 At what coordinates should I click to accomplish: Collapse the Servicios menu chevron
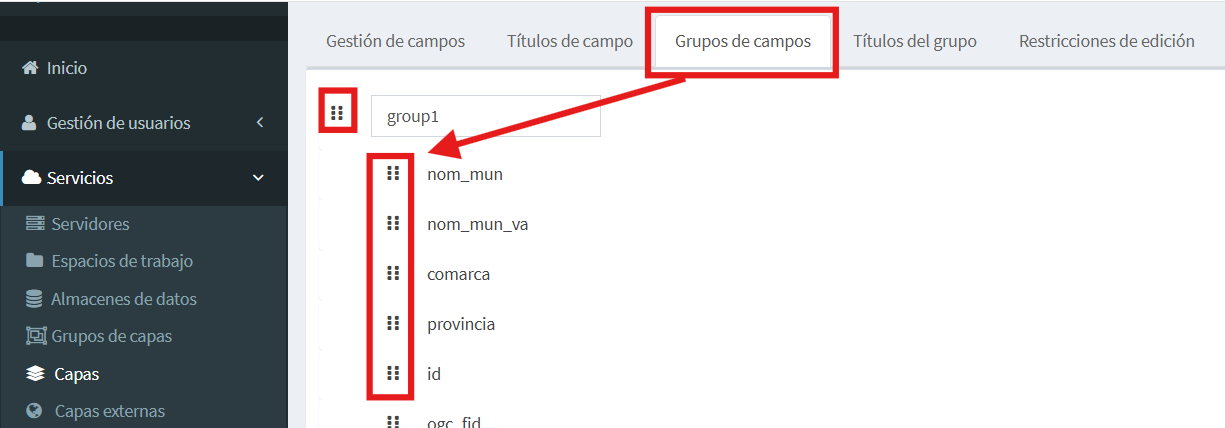pos(259,178)
